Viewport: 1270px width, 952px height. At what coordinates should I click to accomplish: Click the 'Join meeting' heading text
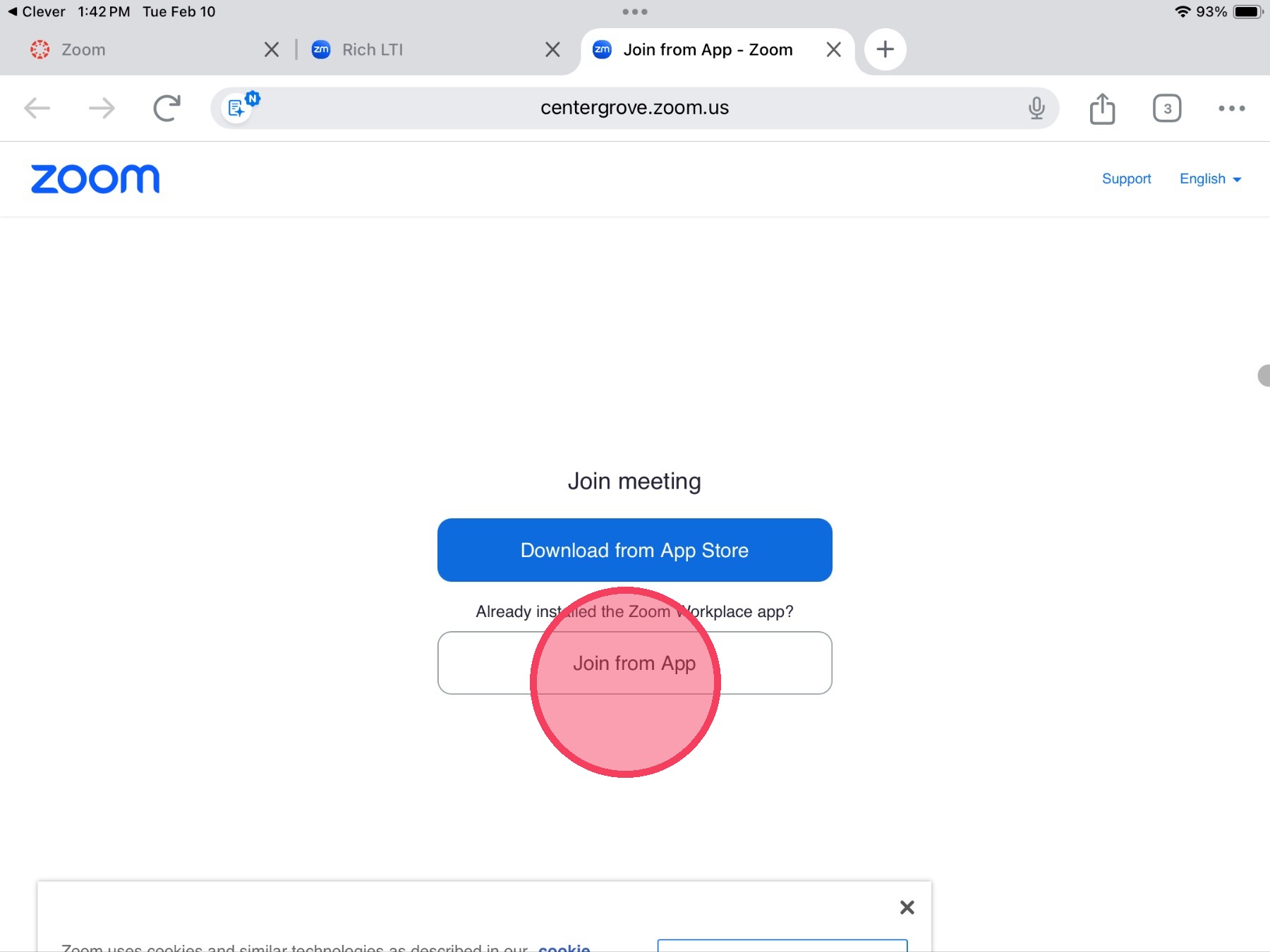click(634, 481)
